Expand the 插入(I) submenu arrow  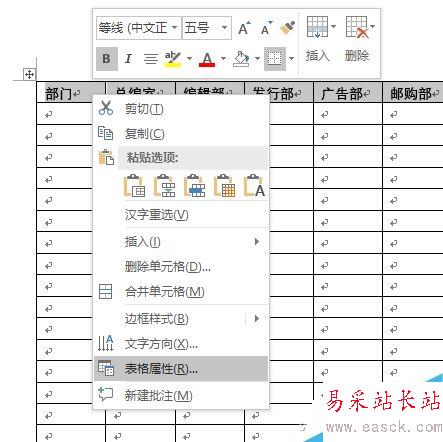coord(257,241)
